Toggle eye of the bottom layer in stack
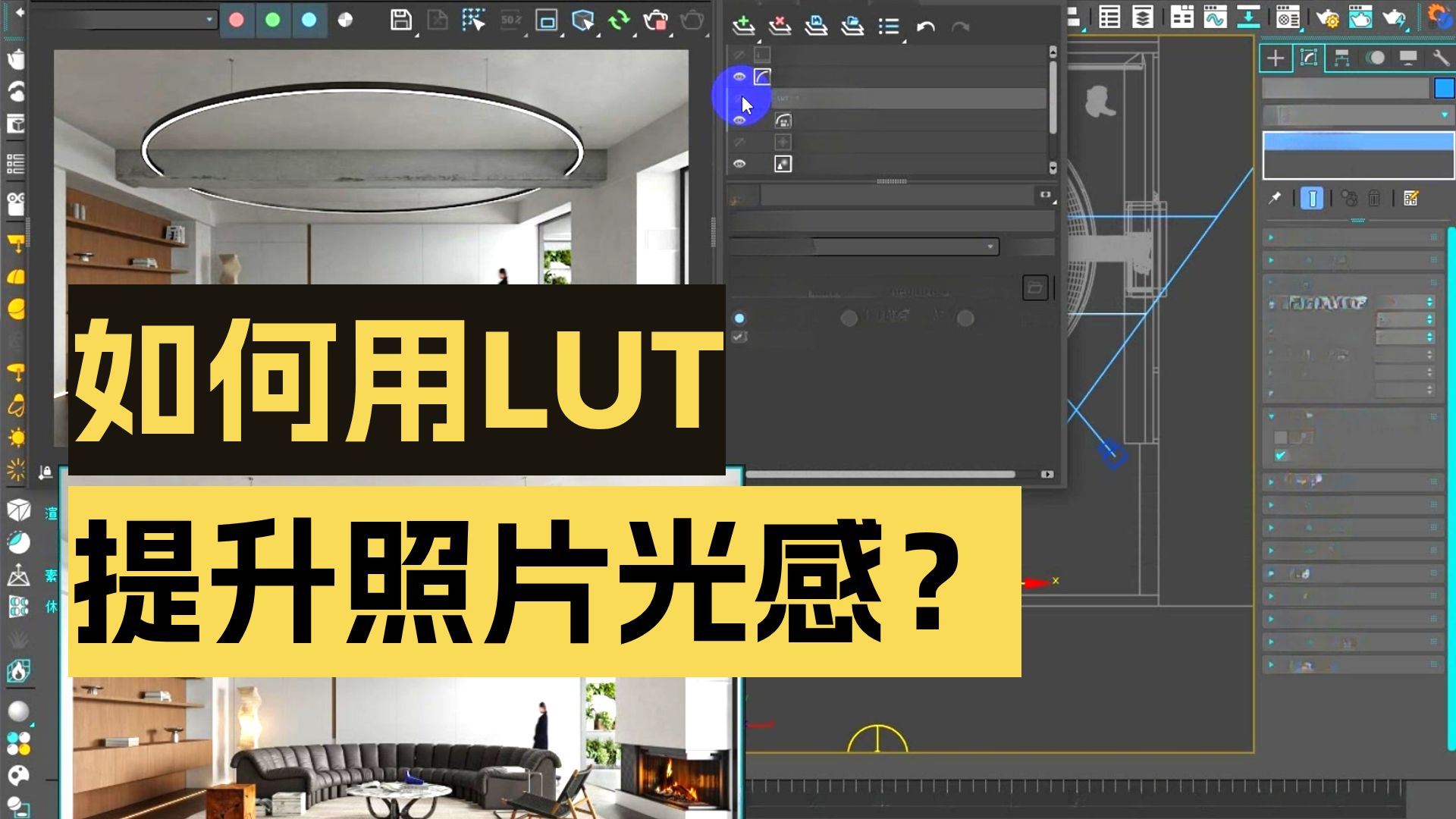This screenshot has height=819, width=1456. tap(739, 164)
